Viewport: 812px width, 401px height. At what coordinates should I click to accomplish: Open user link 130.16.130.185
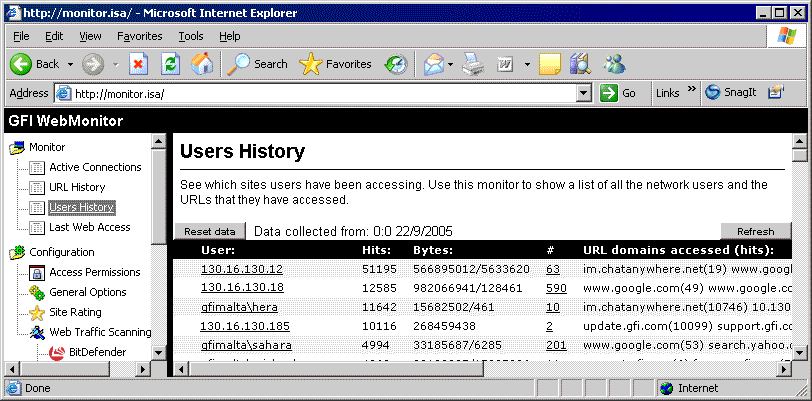click(244, 326)
